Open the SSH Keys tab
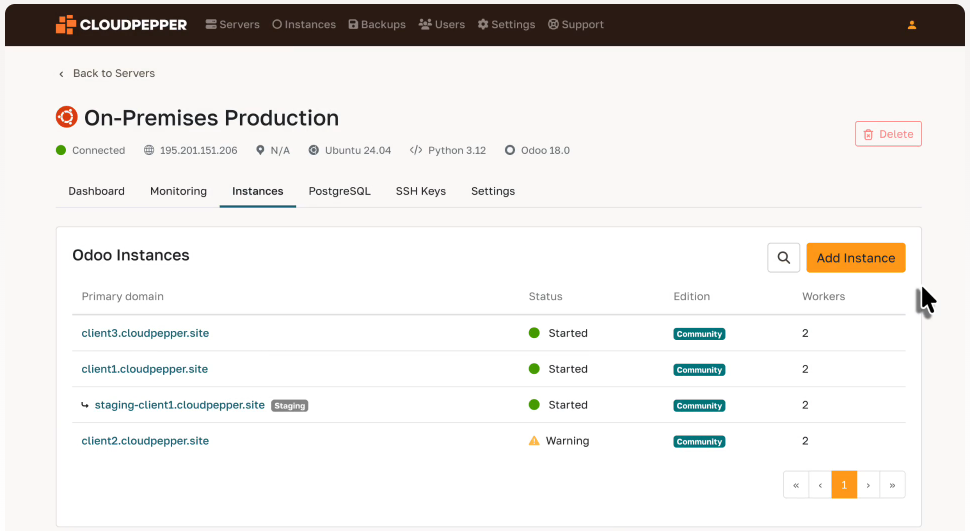 coord(420,191)
